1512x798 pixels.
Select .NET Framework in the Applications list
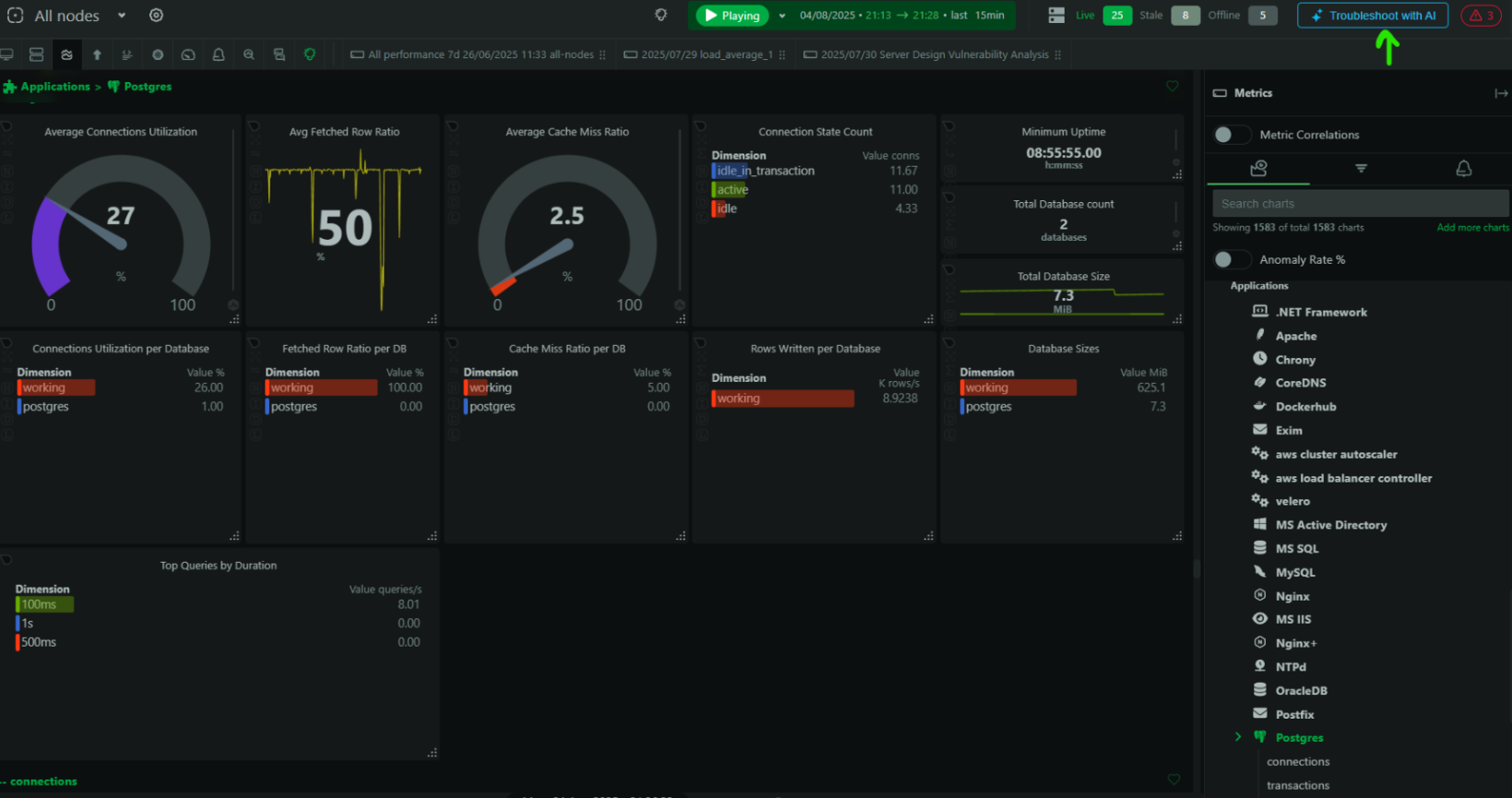(1321, 312)
